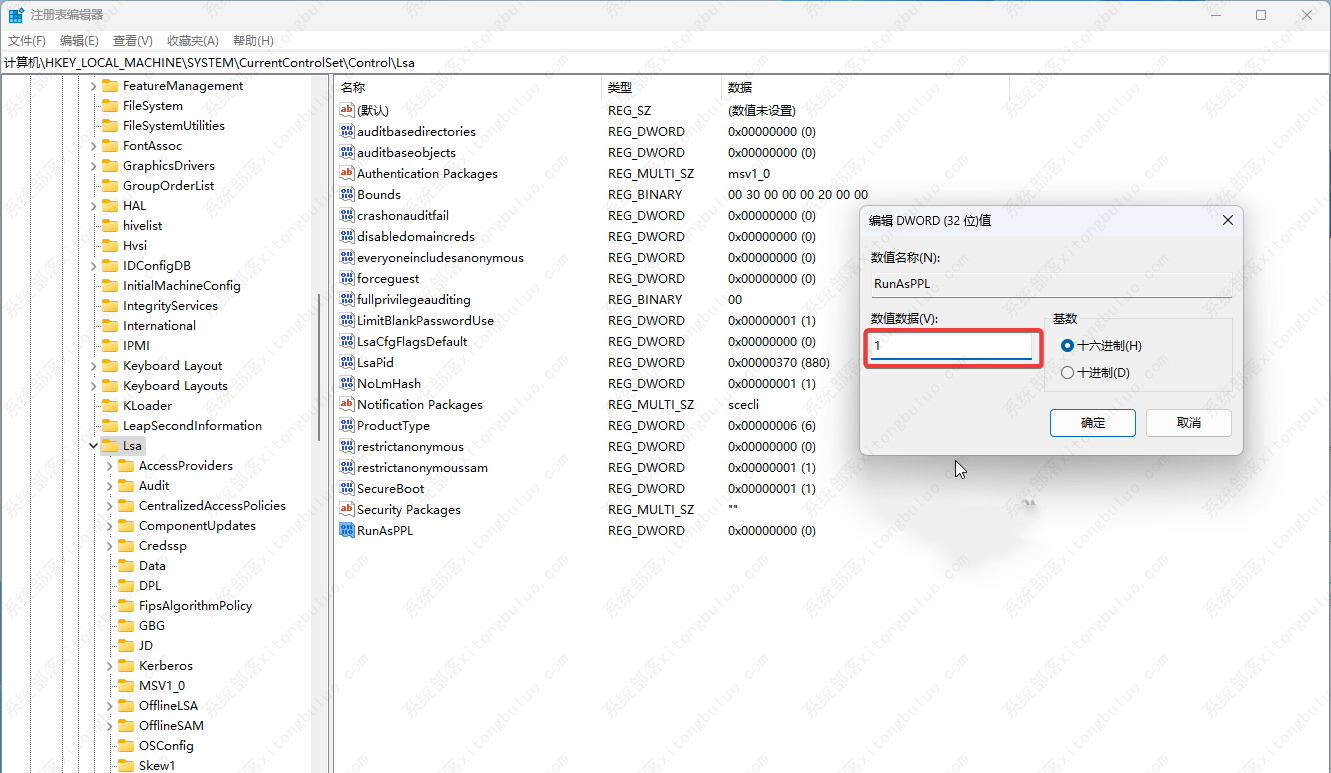Screen dimensions: 1331x773
Task: Expand the Keyboard Layout tree node
Action: (x=93, y=366)
